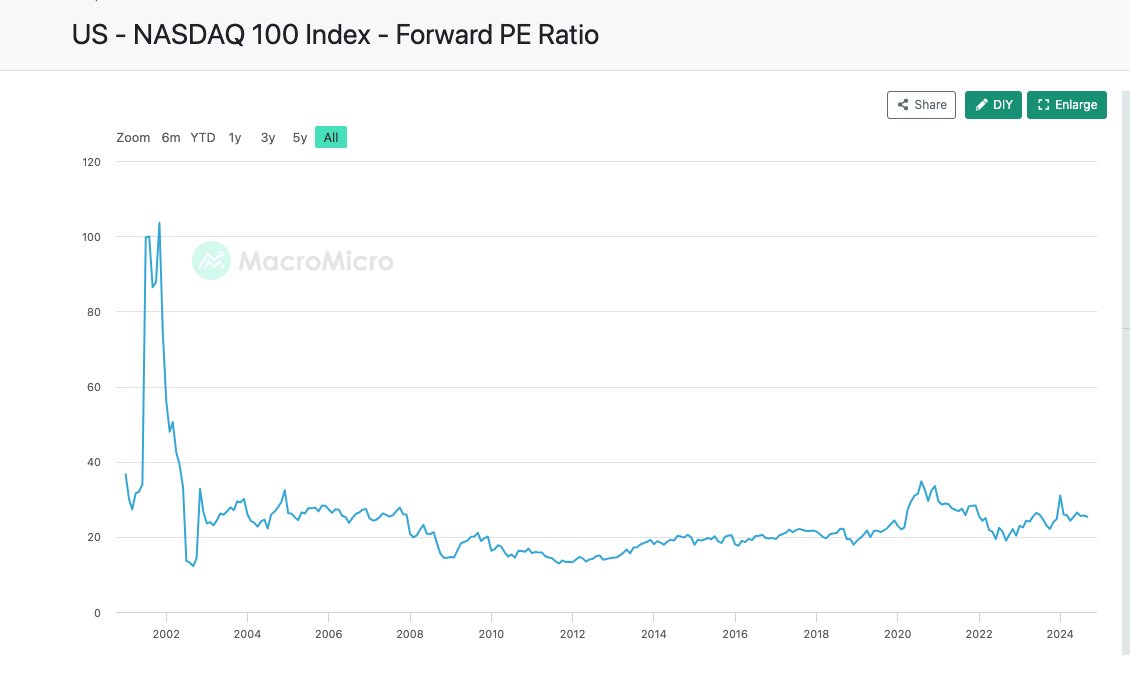Click the 40 y-axis label
Screen dimensions: 1130x685
(94, 462)
